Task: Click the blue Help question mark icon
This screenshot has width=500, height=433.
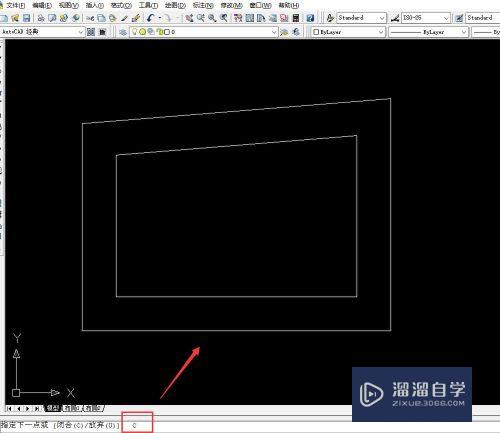Action: 310,18
